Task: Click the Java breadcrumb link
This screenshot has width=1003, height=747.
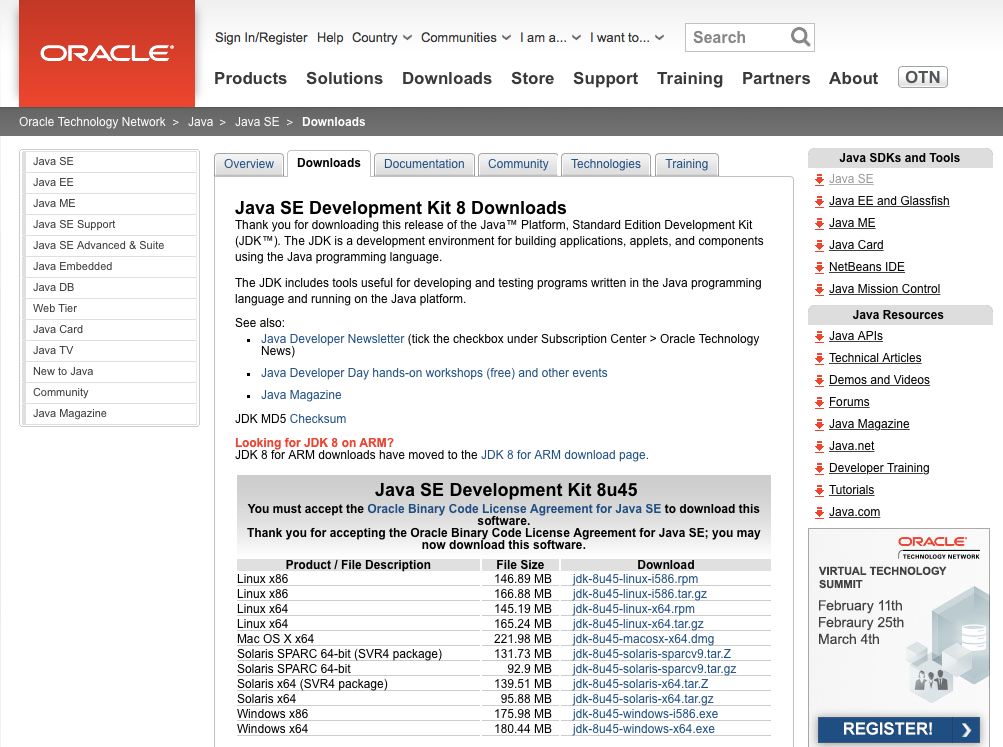Action: coord(200,122)
